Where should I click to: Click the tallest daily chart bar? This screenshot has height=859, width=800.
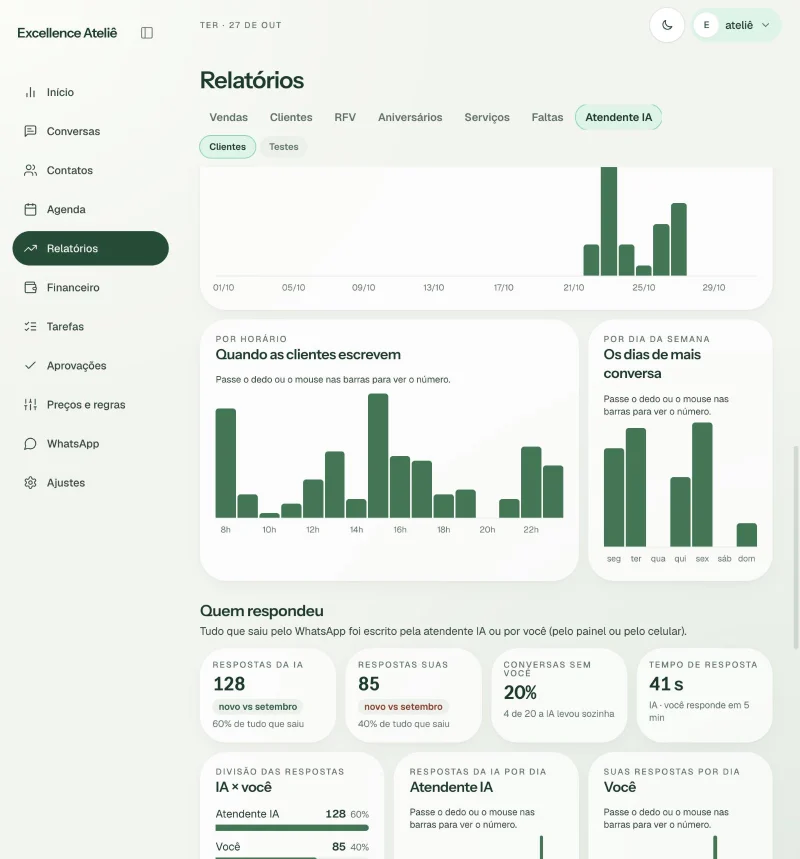609,221
